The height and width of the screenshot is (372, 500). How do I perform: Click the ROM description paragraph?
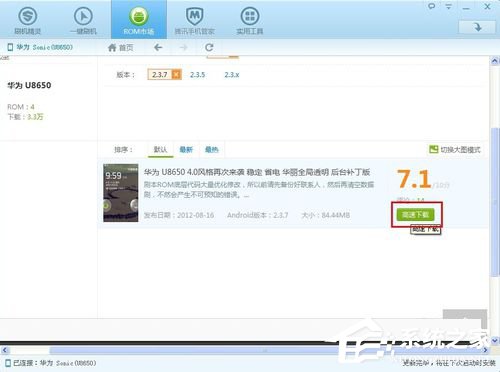coord(259,189)
